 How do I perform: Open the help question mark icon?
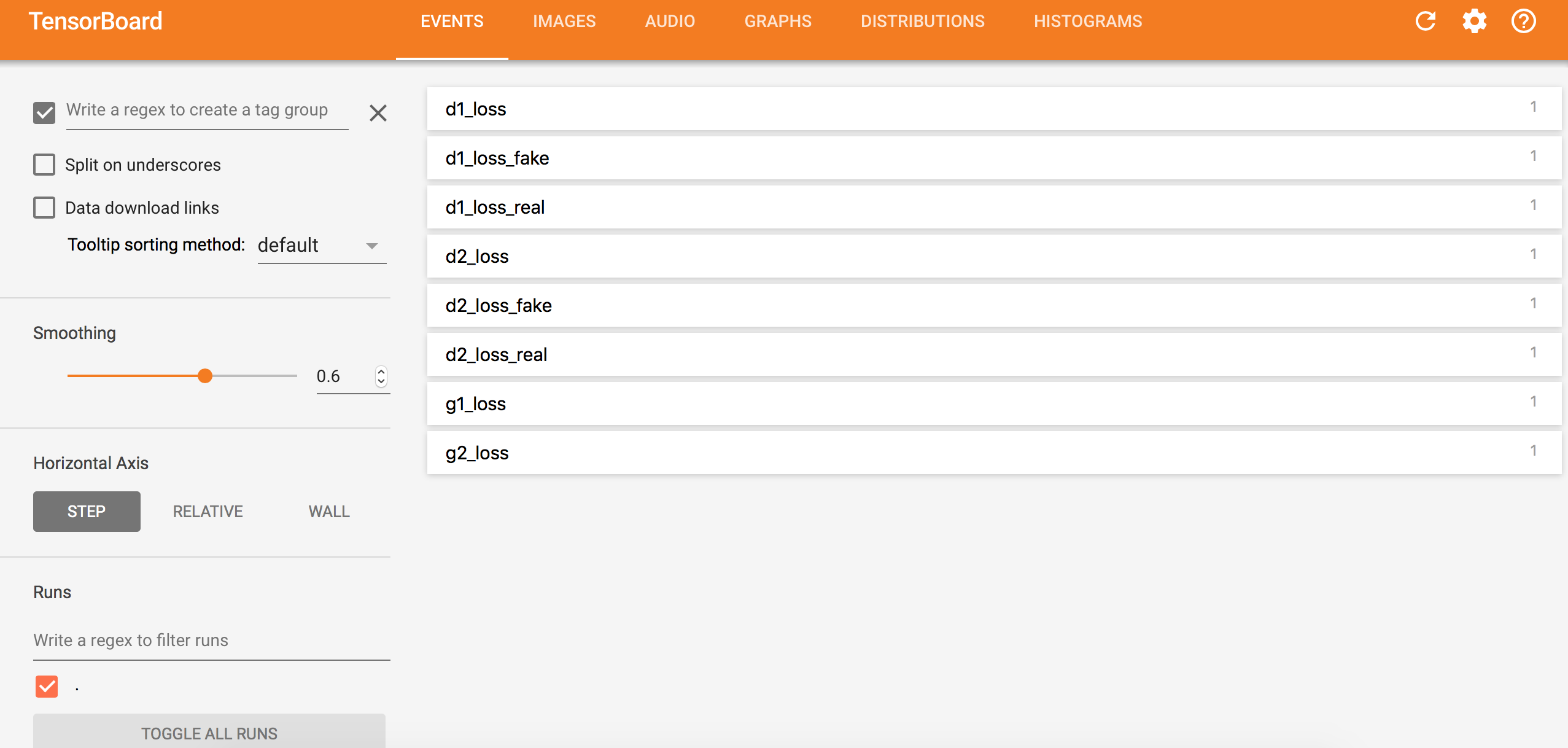pyautogui.click(x=1523, y=21)
